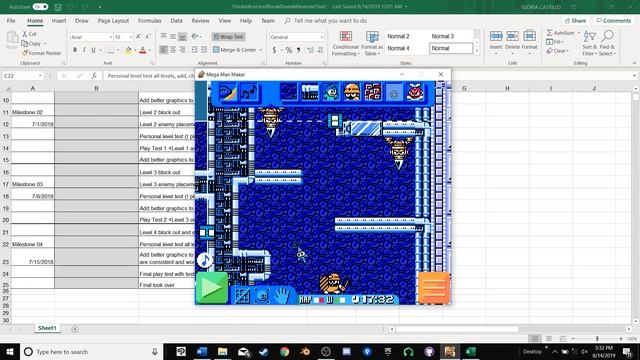Click the Accounting dollar format button
Image resolution: width=640 pixels, height=360 pixels.
pos(274,50)
